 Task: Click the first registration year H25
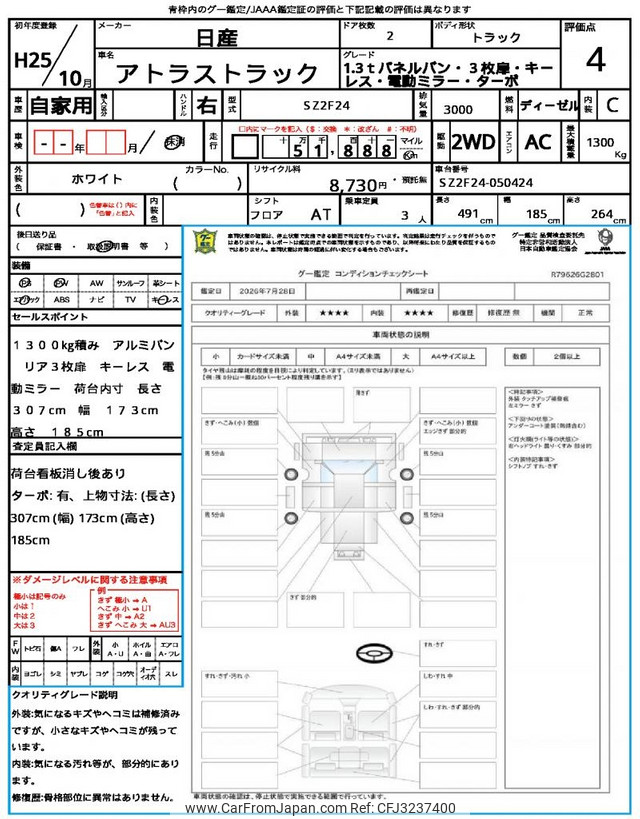coord(31,61)
